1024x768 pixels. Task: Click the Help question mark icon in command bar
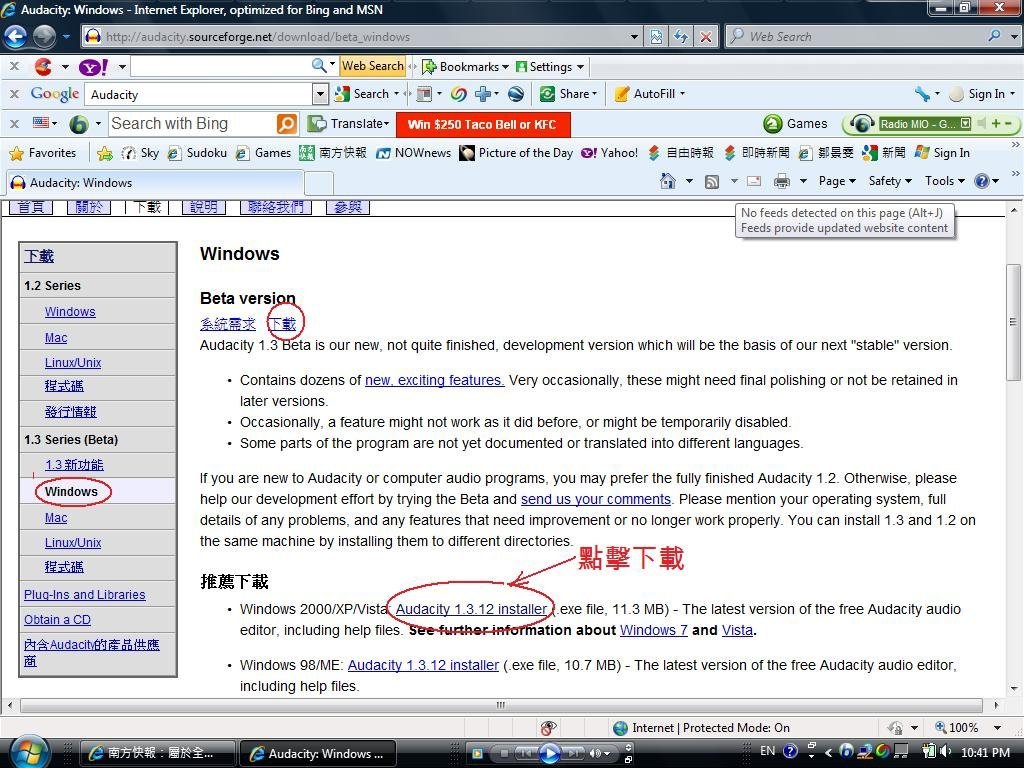(982, 181)
